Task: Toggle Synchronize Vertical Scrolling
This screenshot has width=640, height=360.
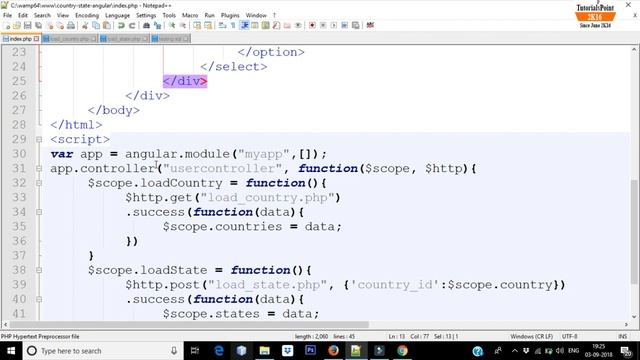Action: click(197, 25)
